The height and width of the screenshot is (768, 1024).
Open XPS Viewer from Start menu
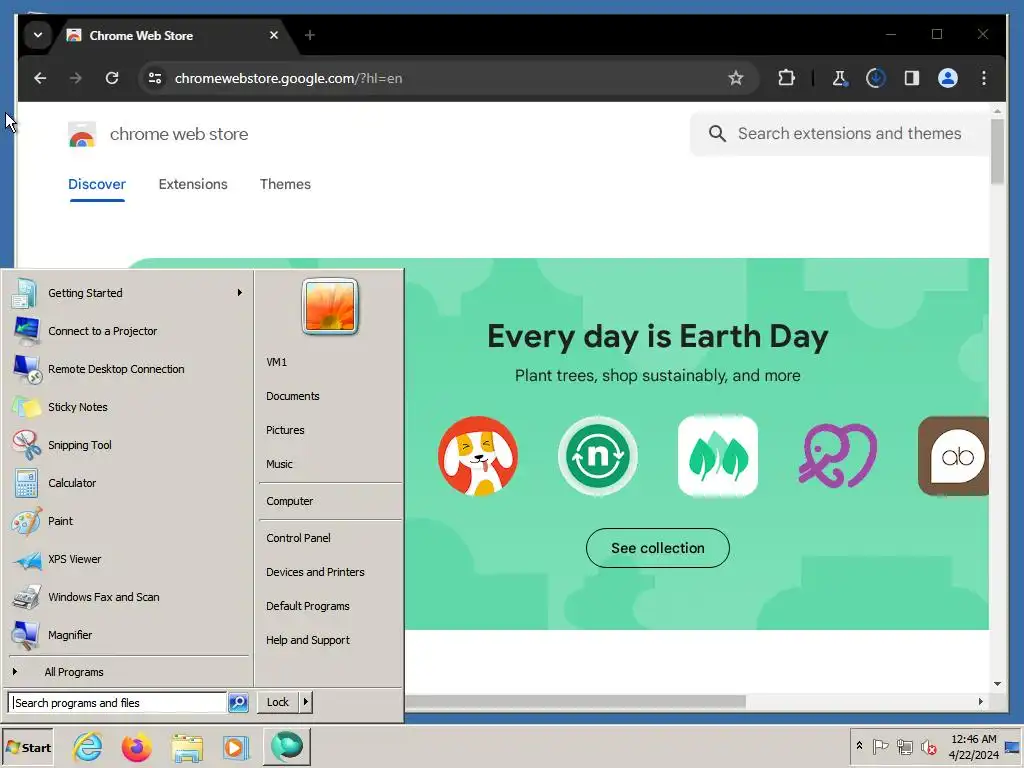[127, 559]
